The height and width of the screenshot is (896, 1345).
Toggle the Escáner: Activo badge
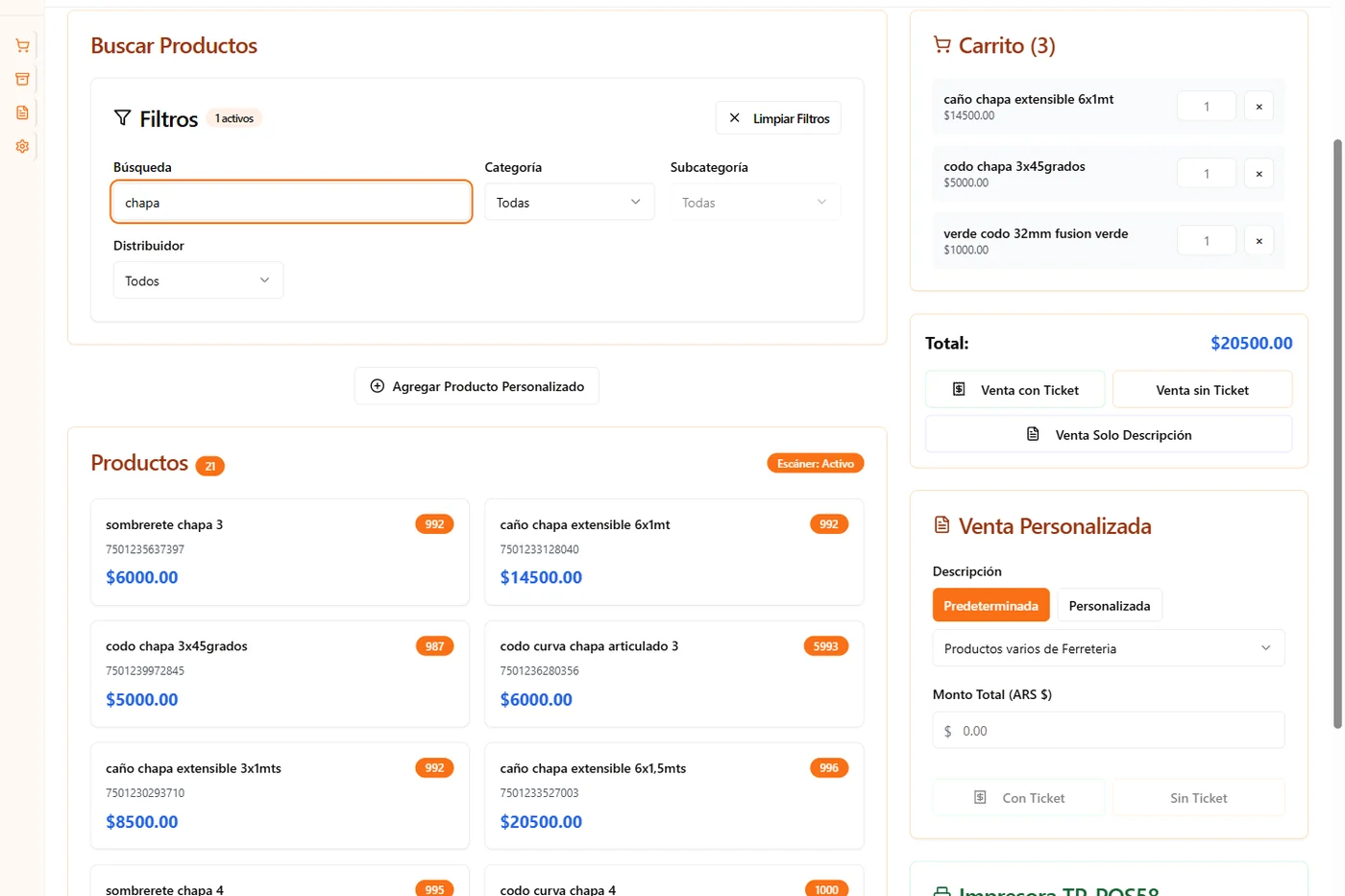[x=816, y=463]
